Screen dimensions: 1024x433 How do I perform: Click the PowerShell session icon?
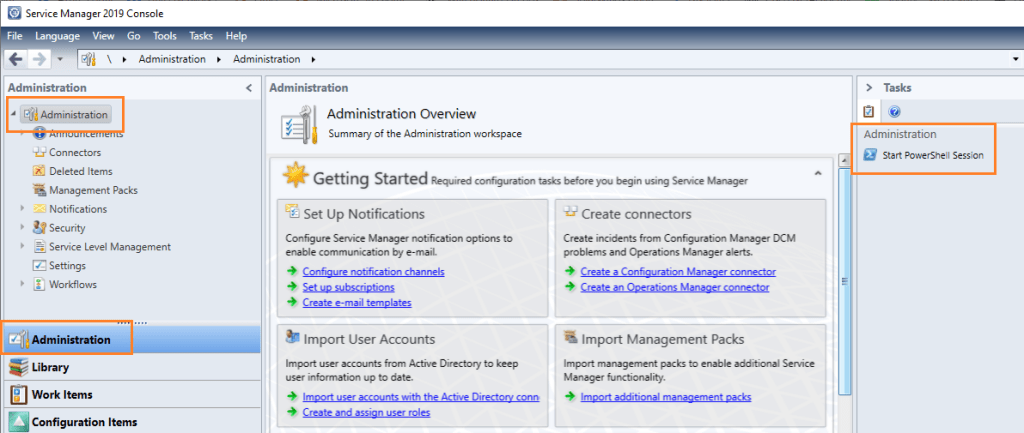870,155
